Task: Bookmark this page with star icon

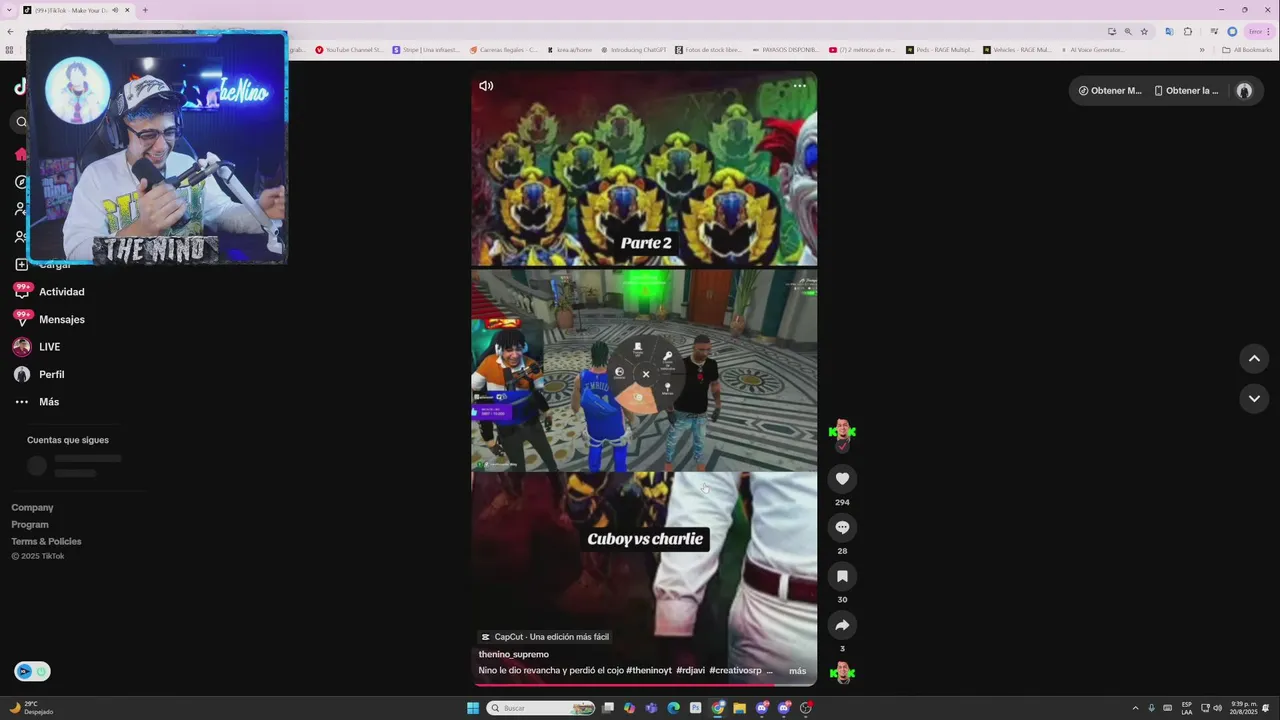Action: [x=1145, y=31]
